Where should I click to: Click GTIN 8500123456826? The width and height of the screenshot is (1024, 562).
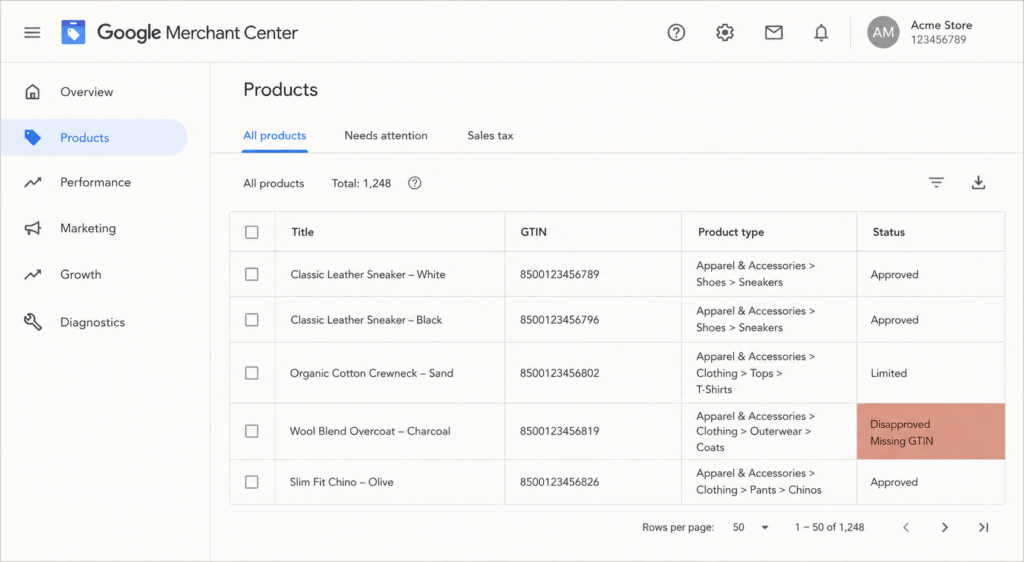(x=559, y=482)
